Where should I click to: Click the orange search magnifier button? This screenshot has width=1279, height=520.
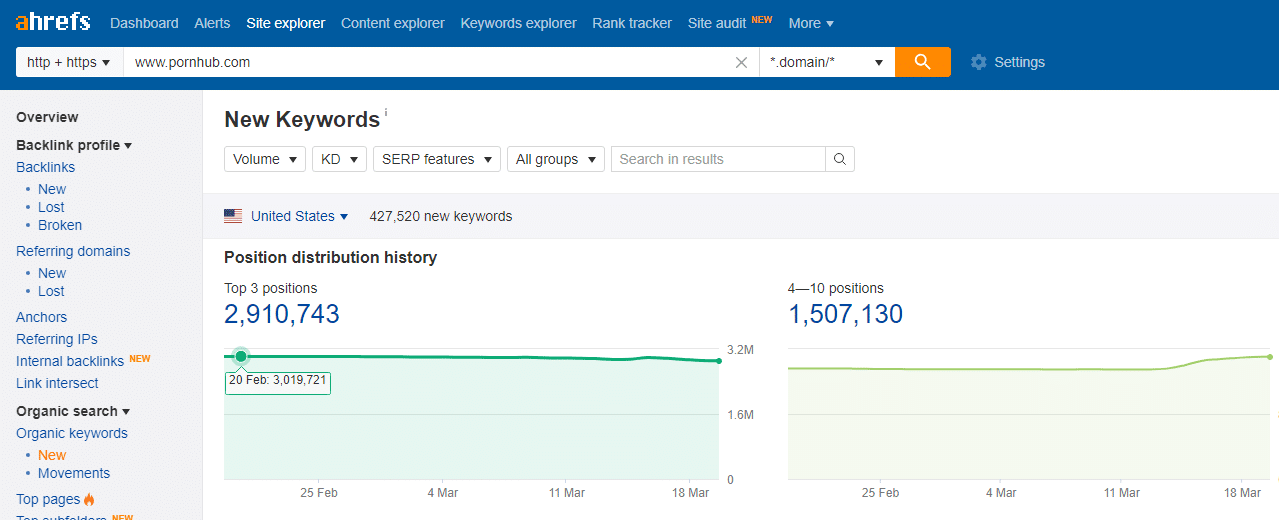pos(922,62)
